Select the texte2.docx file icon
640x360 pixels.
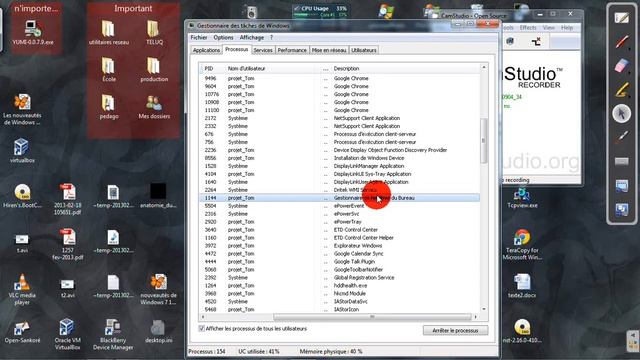coord(522,286)
